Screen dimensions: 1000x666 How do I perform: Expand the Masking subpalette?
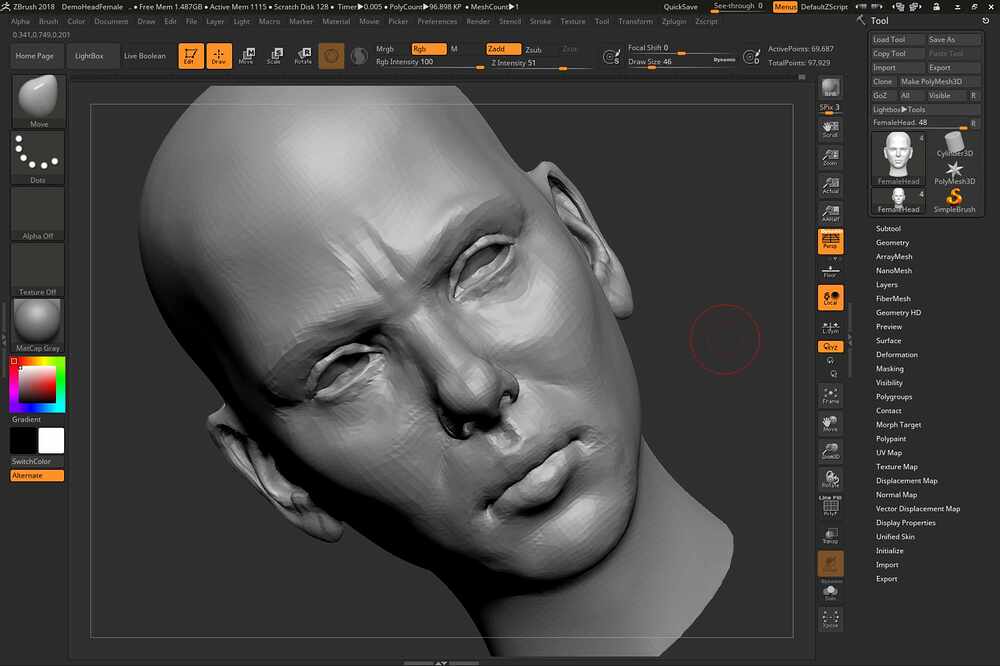[890, 369]
